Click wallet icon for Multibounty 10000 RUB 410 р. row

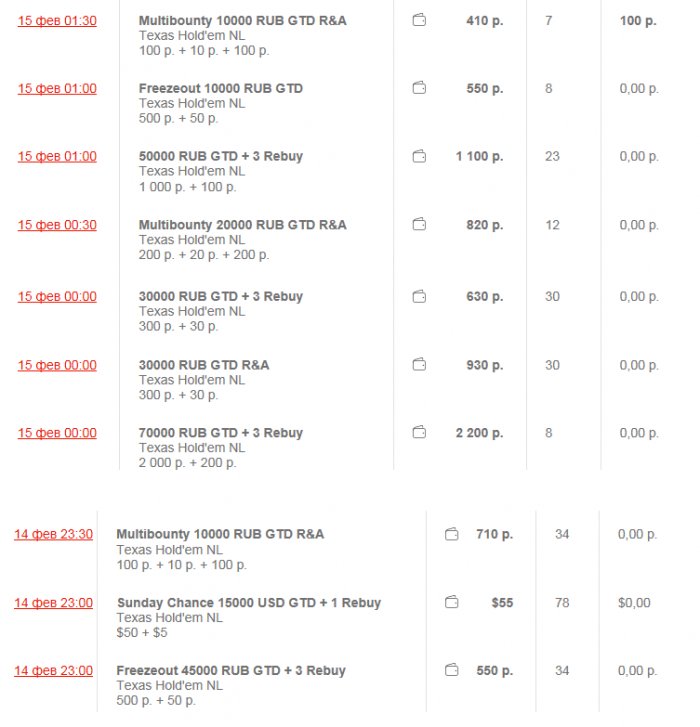pyautogui.click(x=419, y=20)
